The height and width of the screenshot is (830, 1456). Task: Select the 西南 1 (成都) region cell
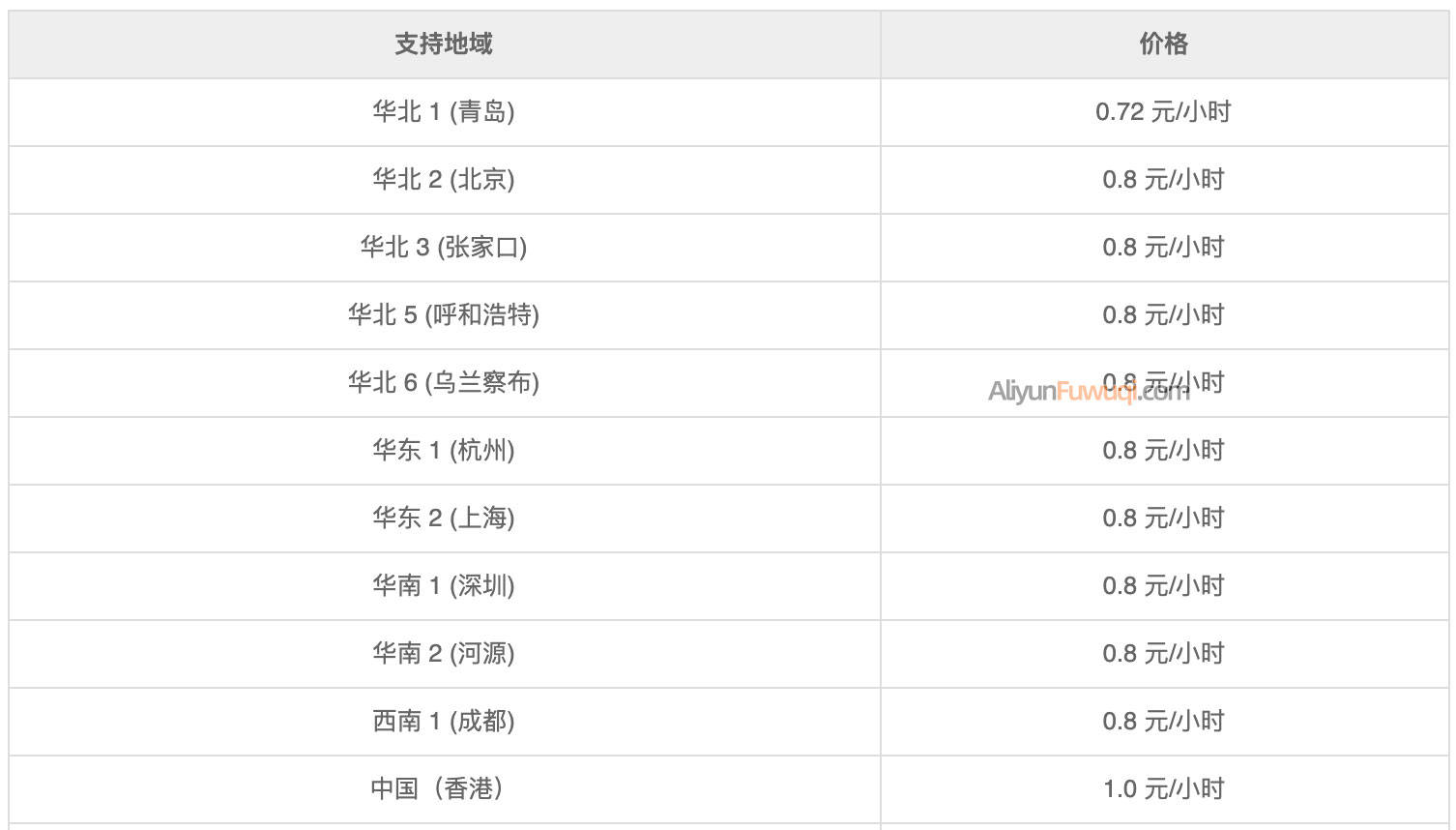444,722
